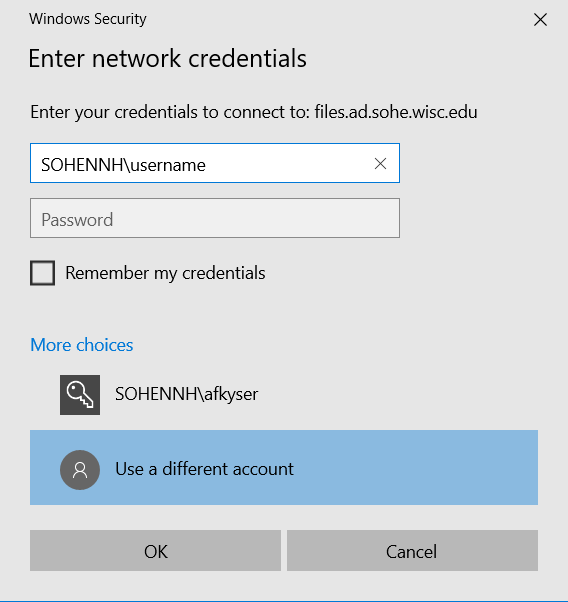Select the key icon for SOHENNH\afkyser
This screenshot has height=602, width=568.
coord(80,395)
